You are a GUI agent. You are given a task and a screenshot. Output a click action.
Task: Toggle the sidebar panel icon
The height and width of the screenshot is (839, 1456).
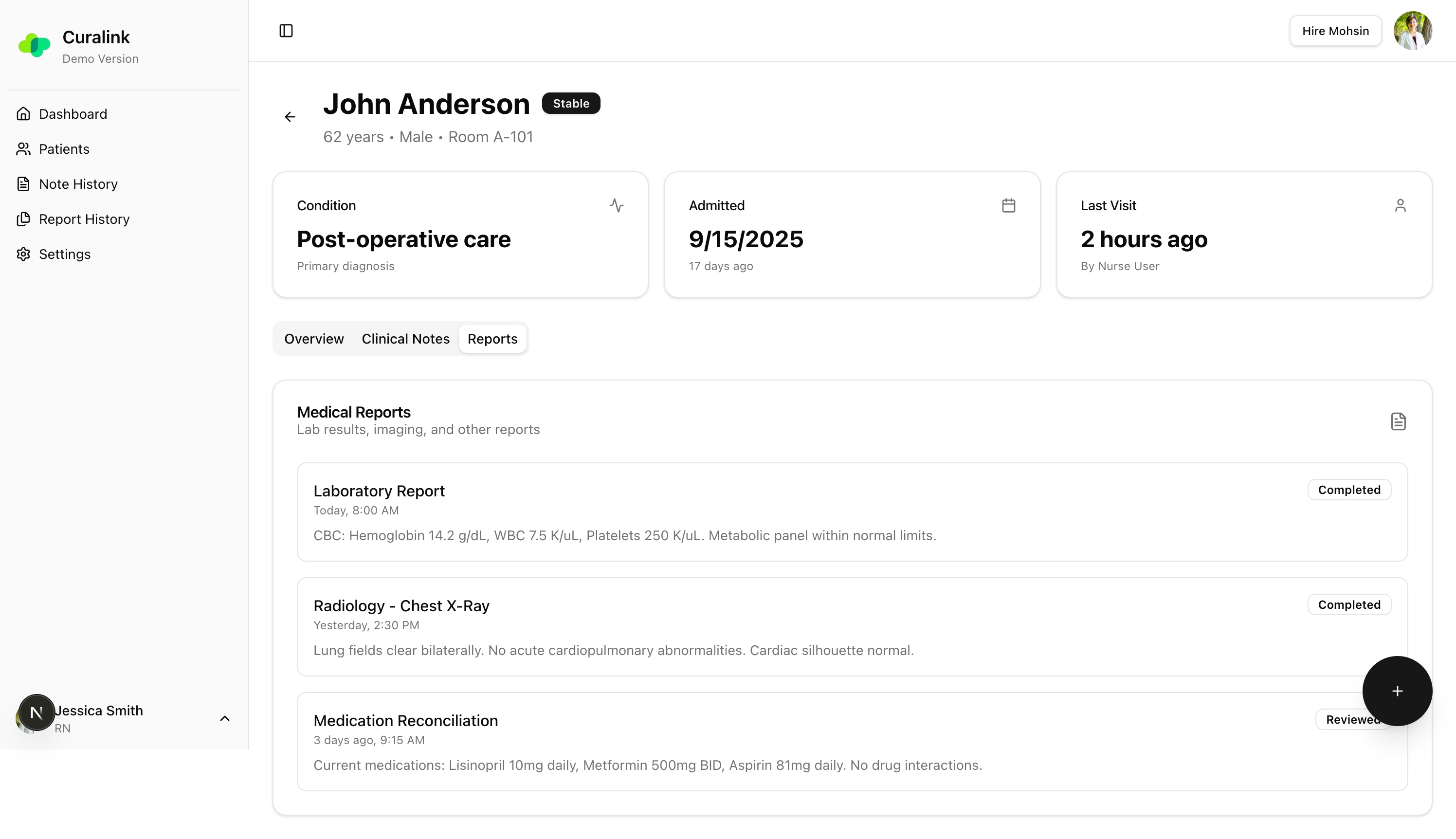click(x=286, y=31)
